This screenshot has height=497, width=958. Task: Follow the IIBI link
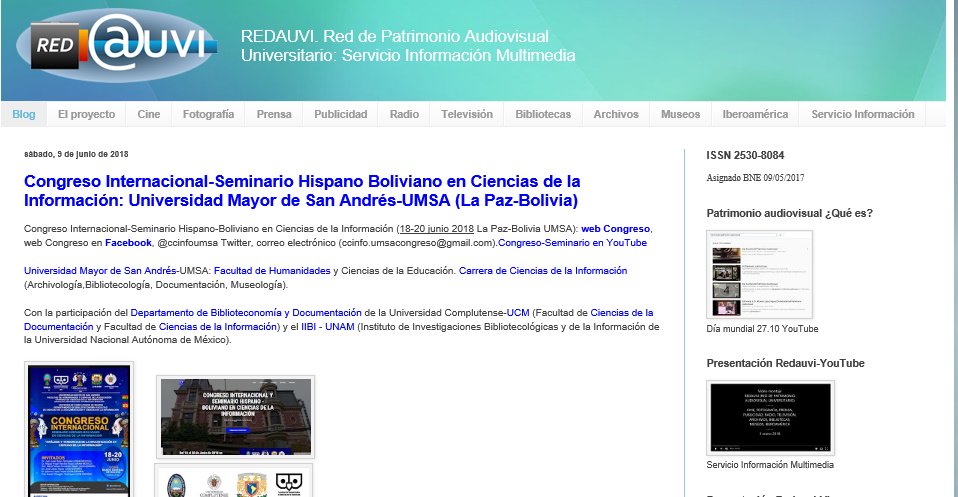309,326
